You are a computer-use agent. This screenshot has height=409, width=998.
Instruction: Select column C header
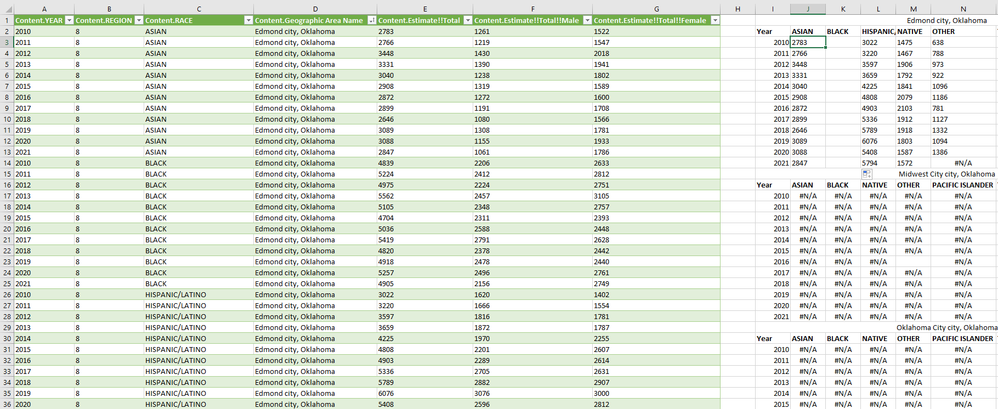tap(199, 9)
